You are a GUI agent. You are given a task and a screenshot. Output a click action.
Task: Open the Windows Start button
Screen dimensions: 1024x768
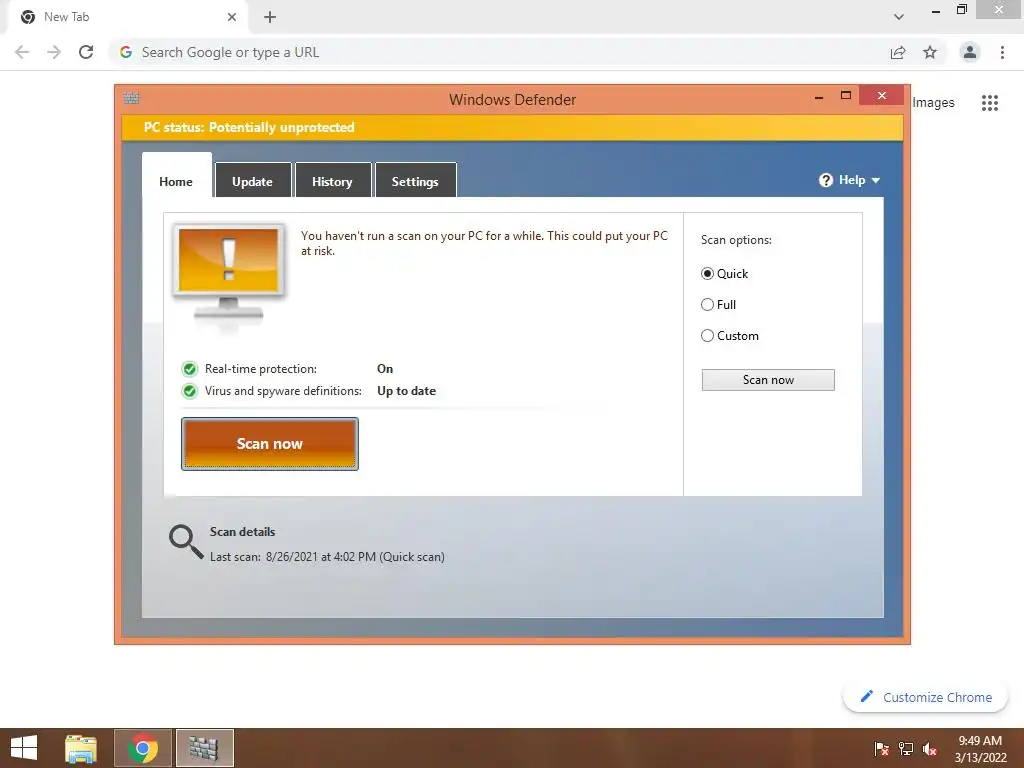(24, 748)
